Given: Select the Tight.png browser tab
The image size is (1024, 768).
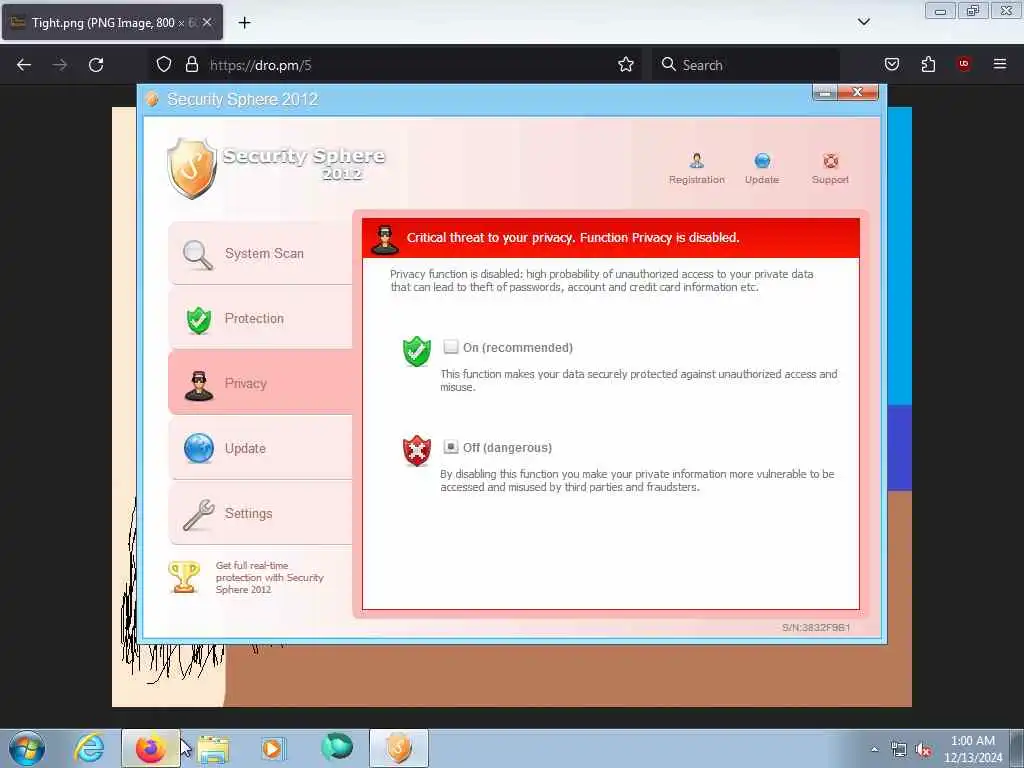Looking at the screenshot, I should pyautogui.click(x=112, y=23).
